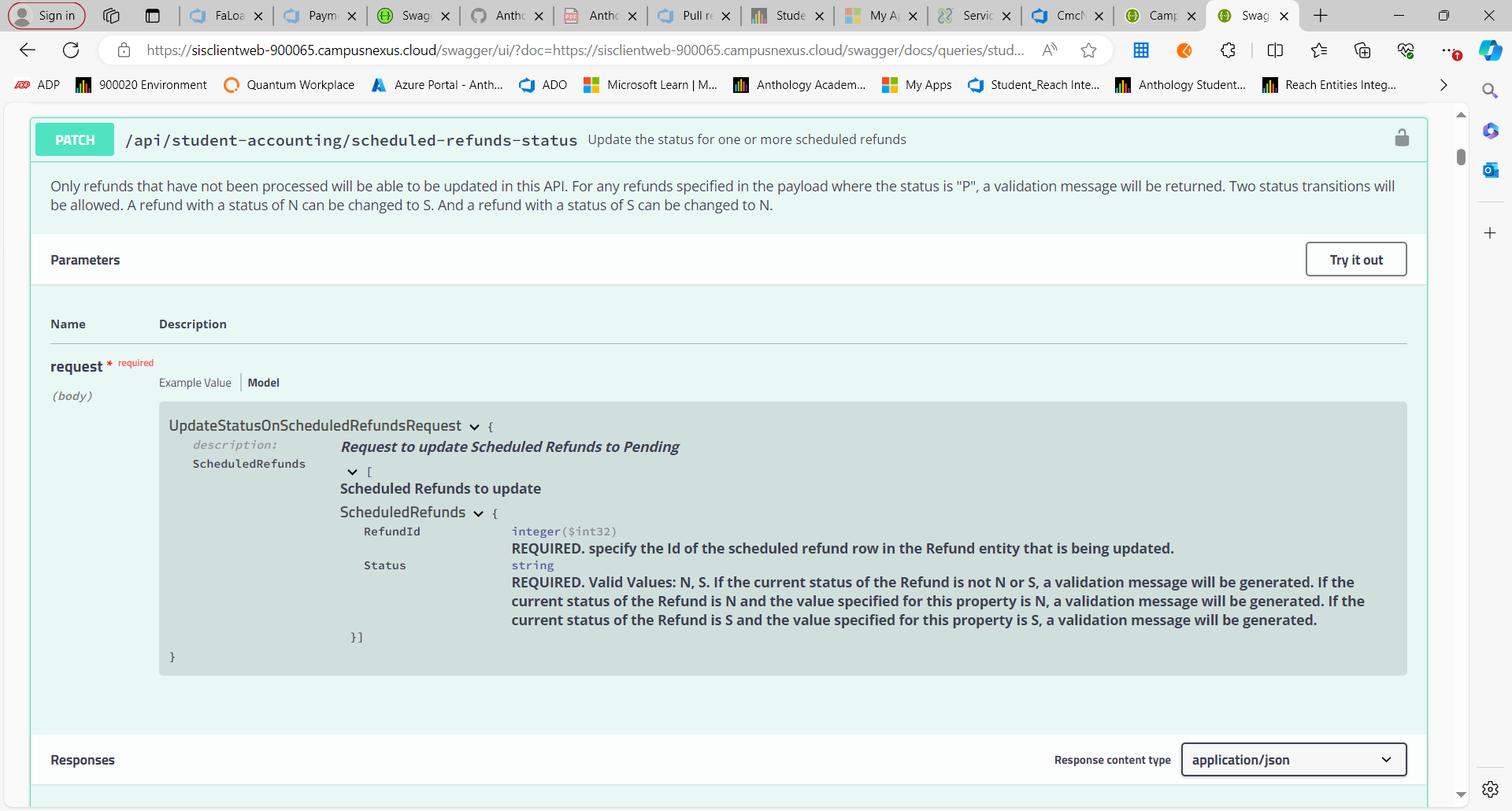The image size is (1512, 811).
Task: Show more bookmarks with the chevron arrow
Action: (x=1443, y=85)
